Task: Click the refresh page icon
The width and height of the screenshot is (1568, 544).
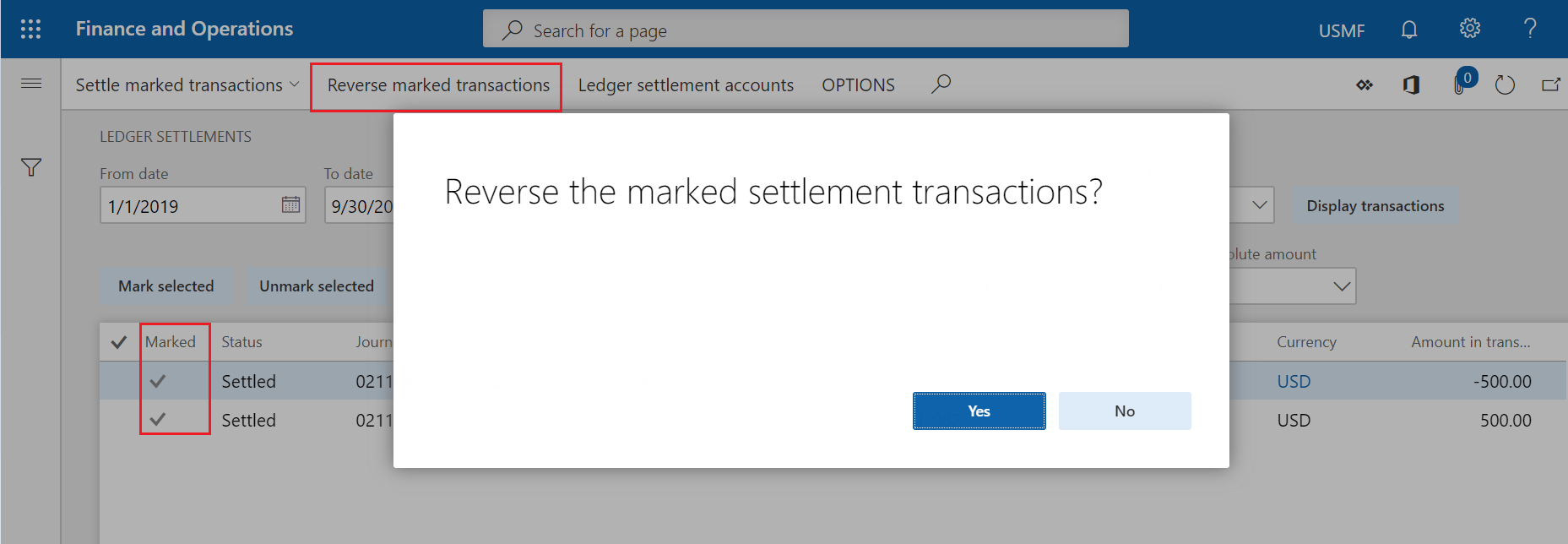Action: 1505,85
